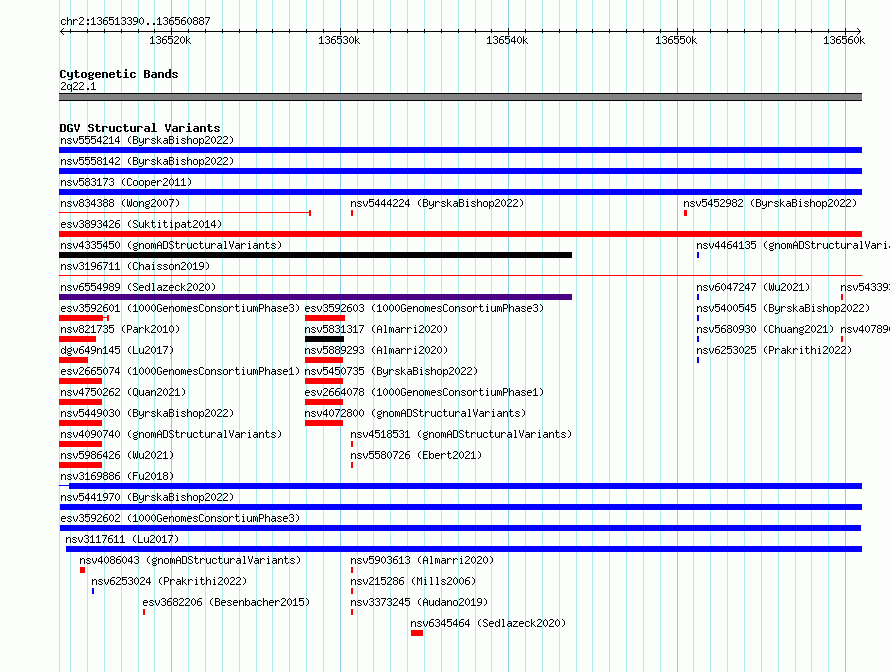
Task: Click nsv5400545 (ByrskaBishop2022) label
Action: (783, 308)
